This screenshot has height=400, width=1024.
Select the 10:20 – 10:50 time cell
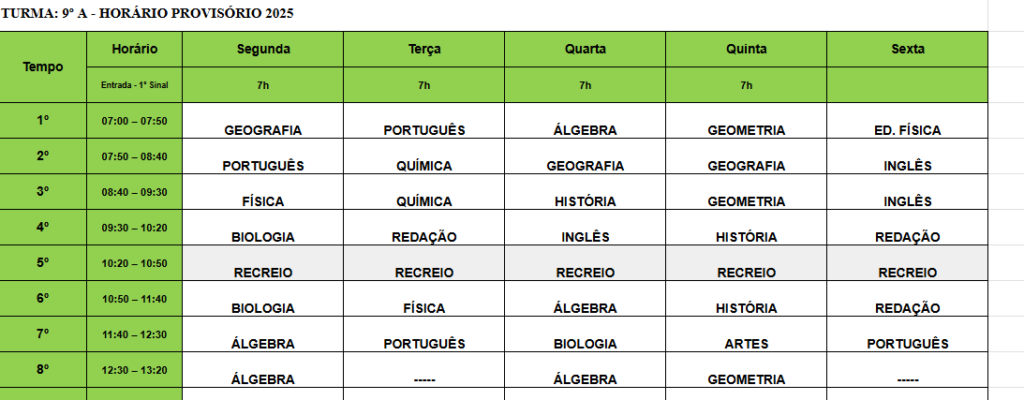(135, 263)
